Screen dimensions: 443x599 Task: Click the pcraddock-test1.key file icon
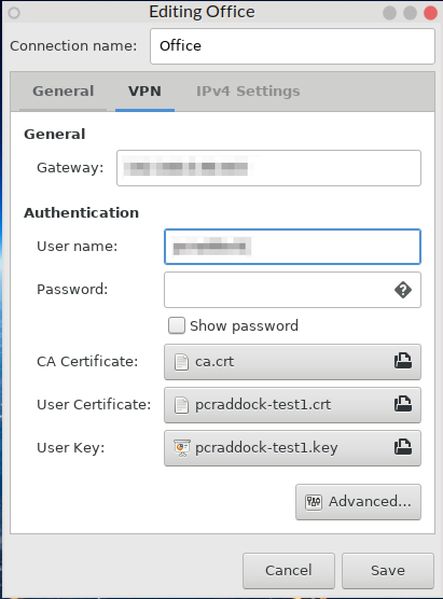(x=182, y=448)
